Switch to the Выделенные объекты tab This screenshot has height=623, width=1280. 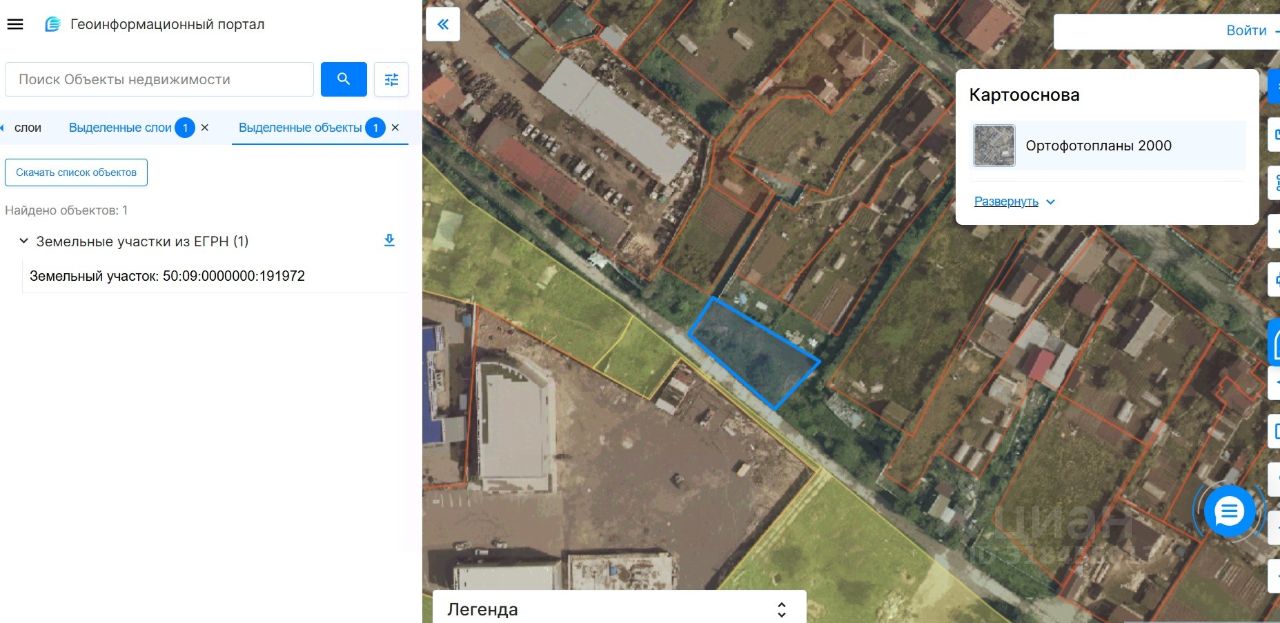pyautogui.click(x=301, y=128)
